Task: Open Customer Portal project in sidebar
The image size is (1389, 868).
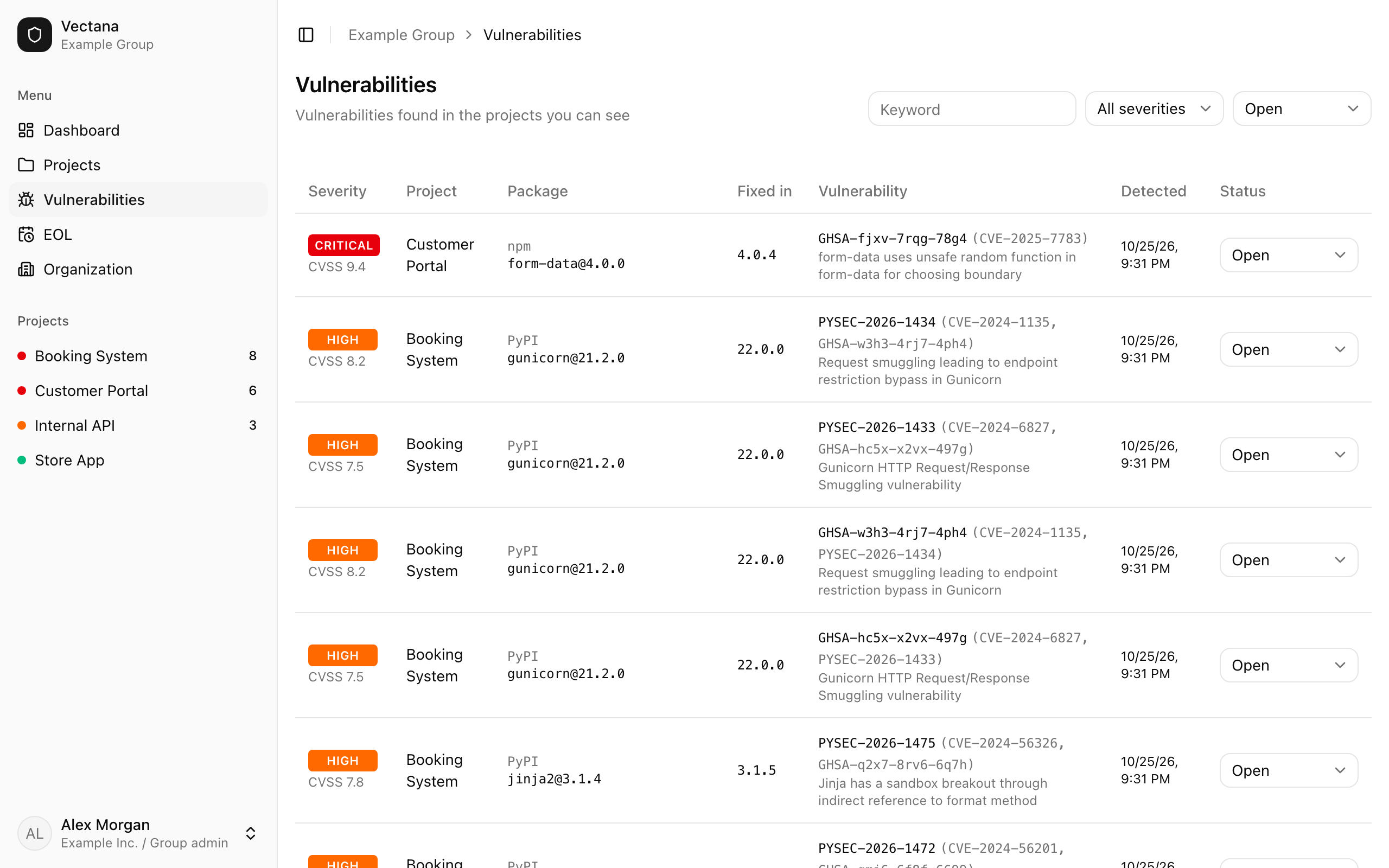Action: tap(138, 391)
